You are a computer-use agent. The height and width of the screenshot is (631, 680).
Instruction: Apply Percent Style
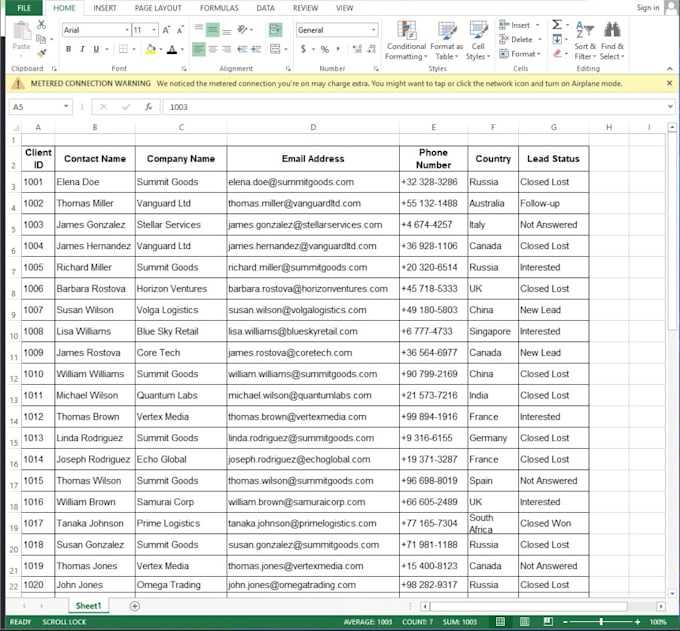[324, 49]
